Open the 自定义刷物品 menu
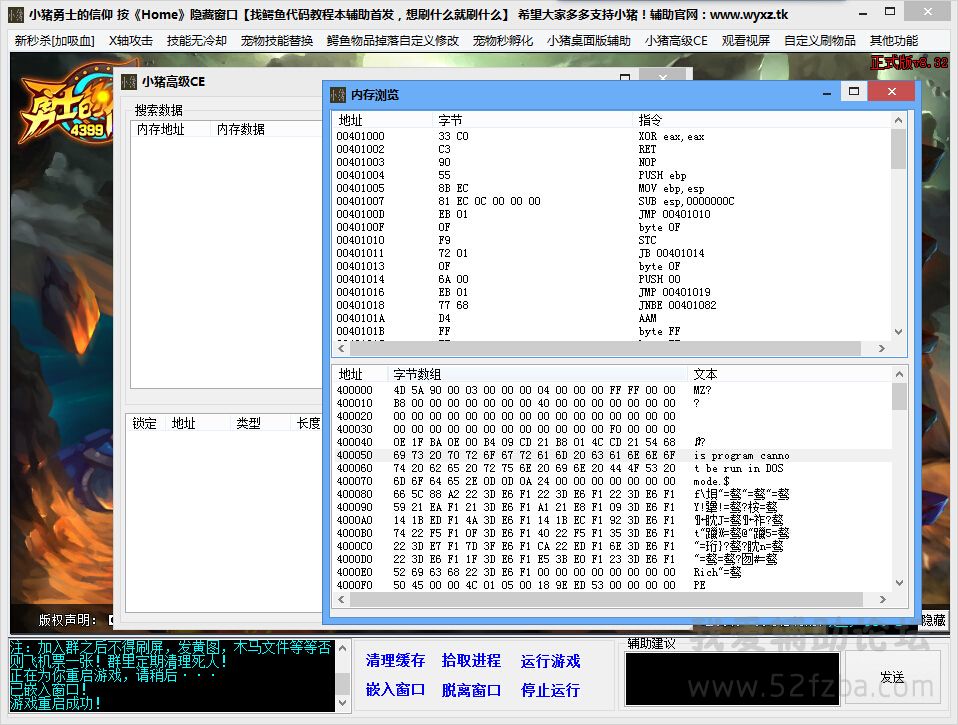Screen dimensions: 958x725 (x=819, y=41)
